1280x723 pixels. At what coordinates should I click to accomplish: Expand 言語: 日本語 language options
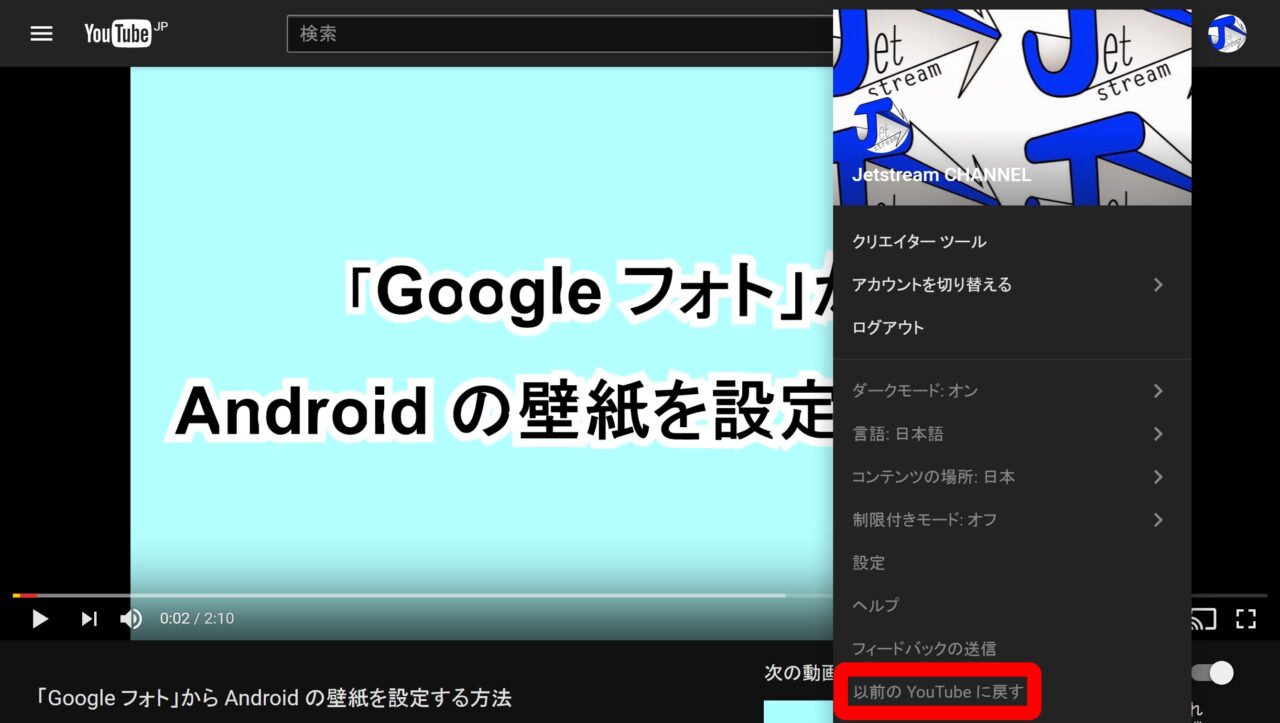pos(1010,434)
